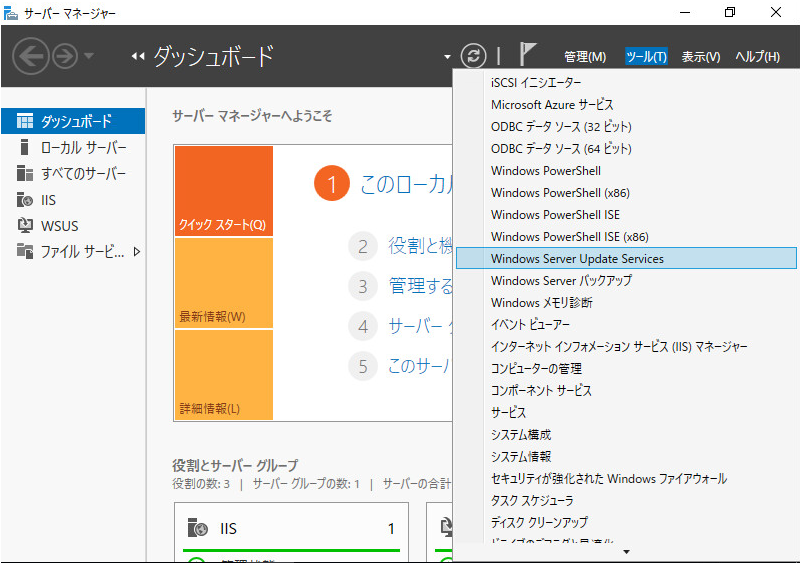Choose Windows Server Update Services menu entry

(x=577, y=258)
